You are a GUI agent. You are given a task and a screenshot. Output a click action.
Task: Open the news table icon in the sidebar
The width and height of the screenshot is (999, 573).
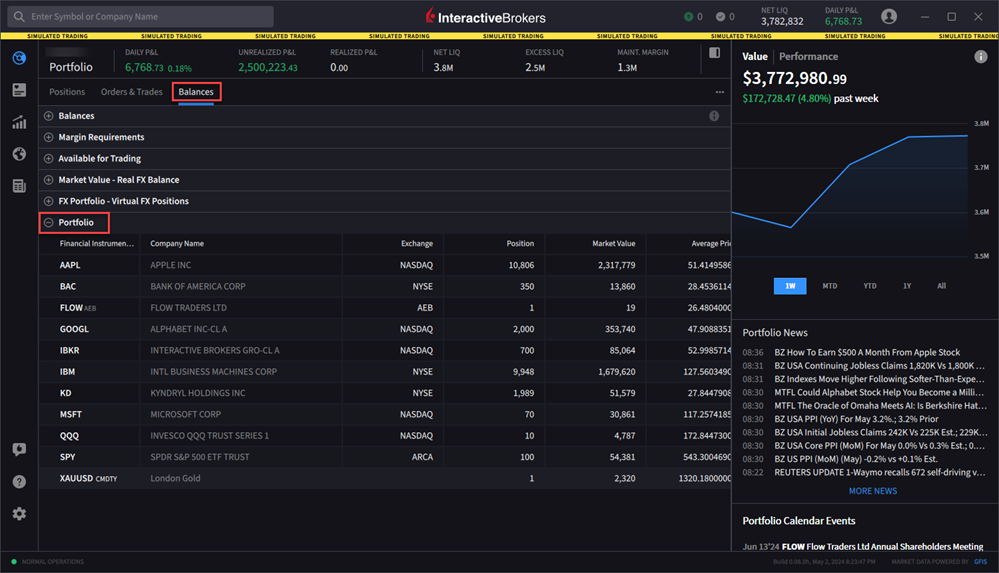click(19, 185)
